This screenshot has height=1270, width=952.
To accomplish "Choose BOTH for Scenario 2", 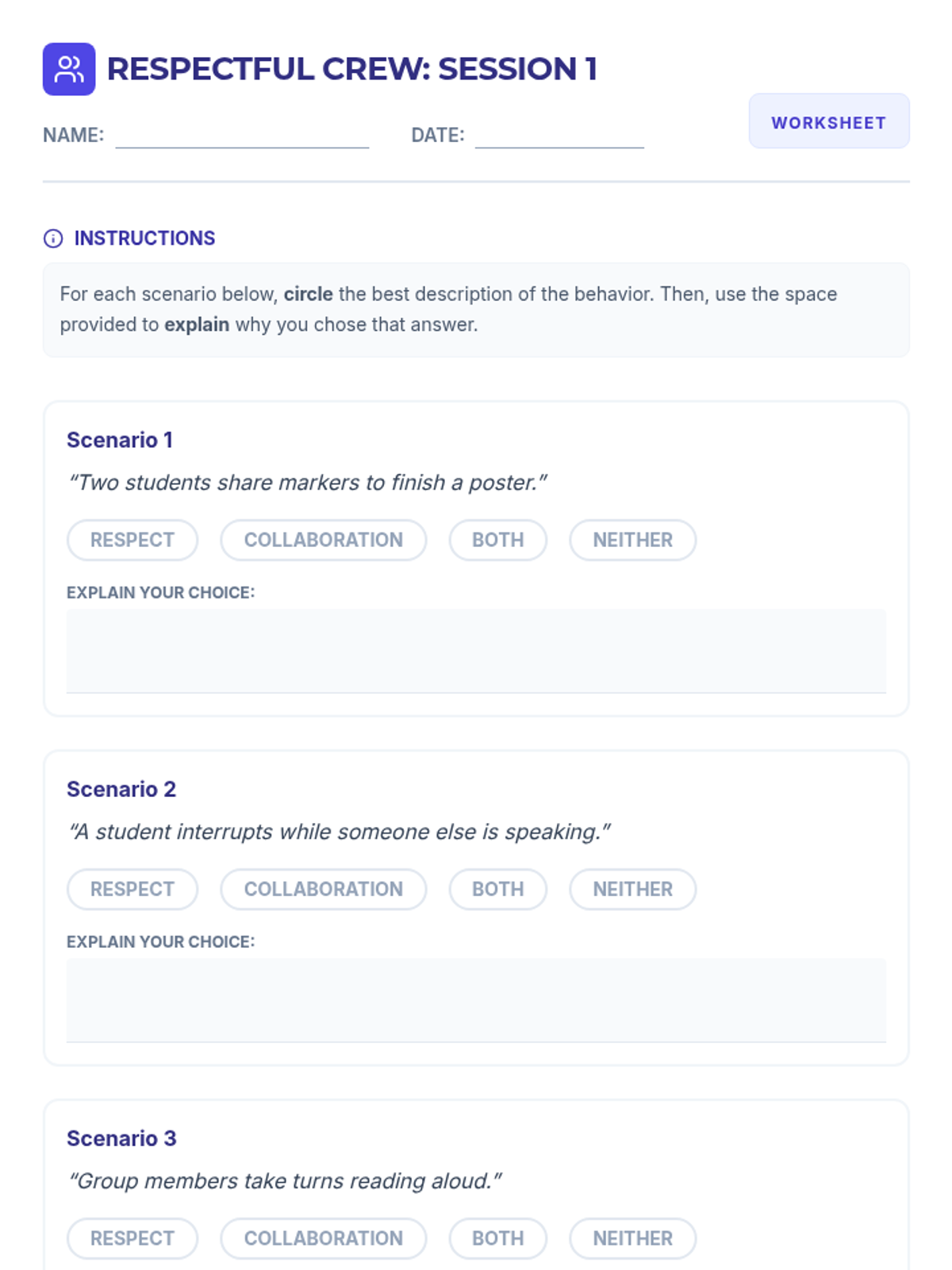I will (x=497, y=889).
